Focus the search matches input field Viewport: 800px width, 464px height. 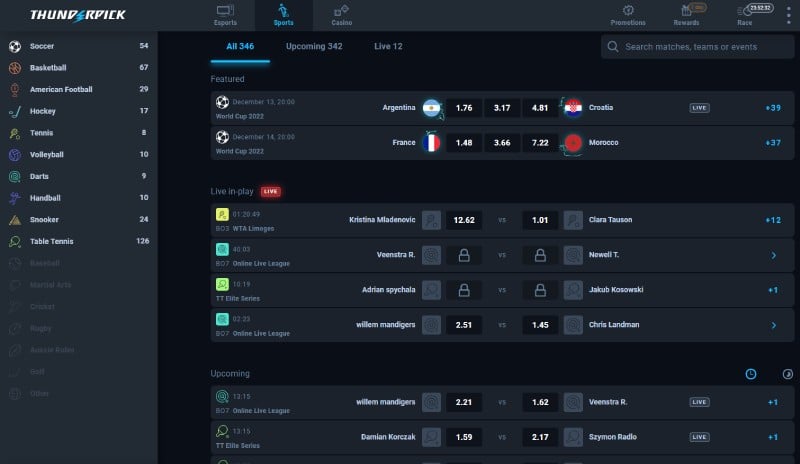697,47
